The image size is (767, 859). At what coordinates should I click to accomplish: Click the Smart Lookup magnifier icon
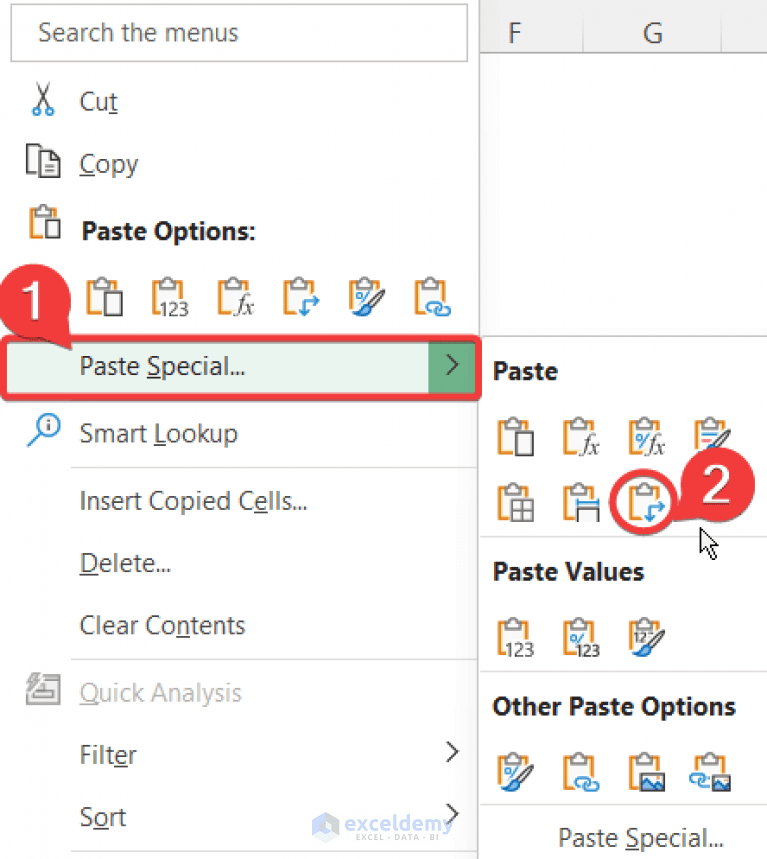coord(44,432)
